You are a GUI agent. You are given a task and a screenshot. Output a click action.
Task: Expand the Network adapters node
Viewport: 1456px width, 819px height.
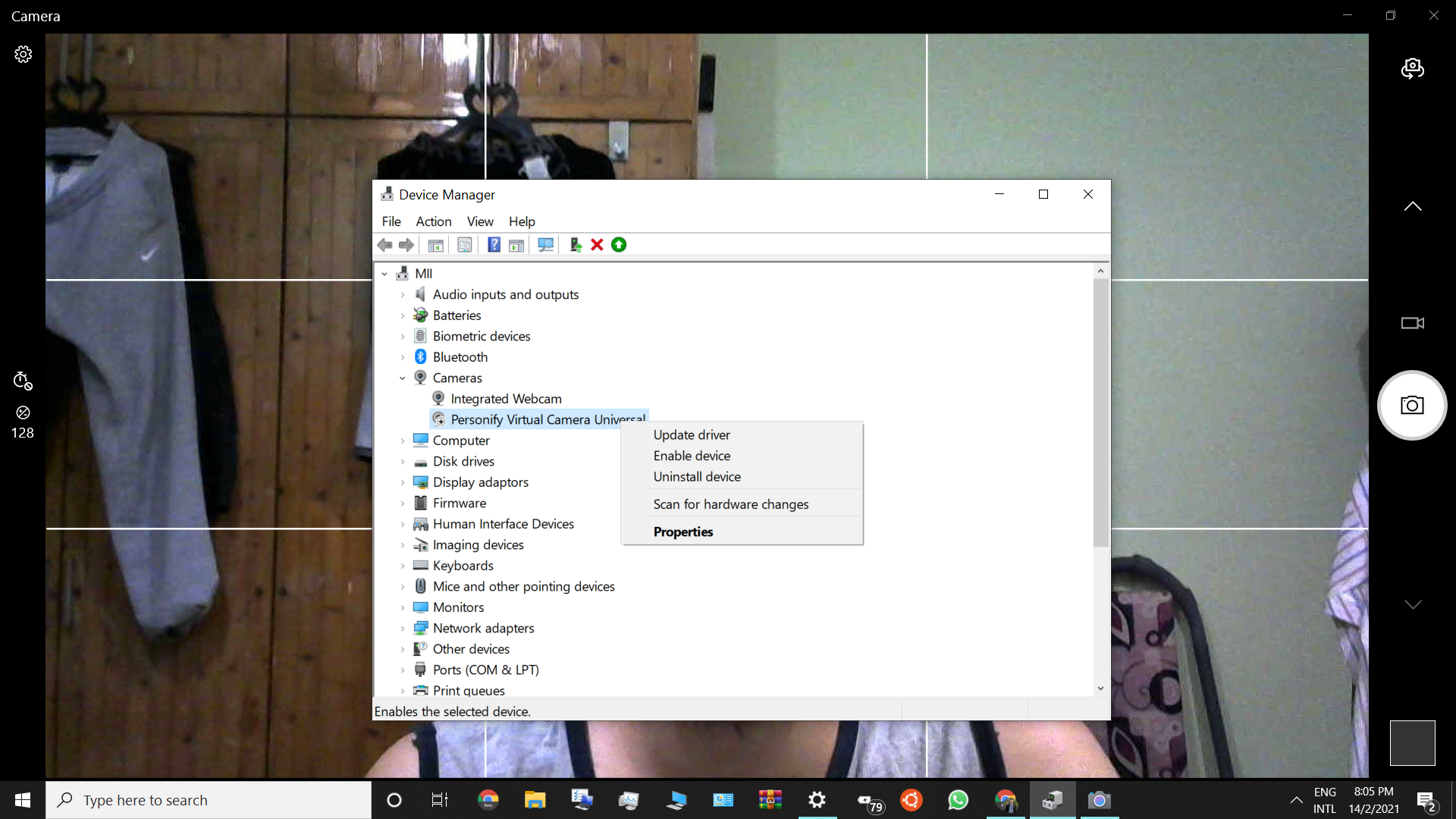coord(403,629)
